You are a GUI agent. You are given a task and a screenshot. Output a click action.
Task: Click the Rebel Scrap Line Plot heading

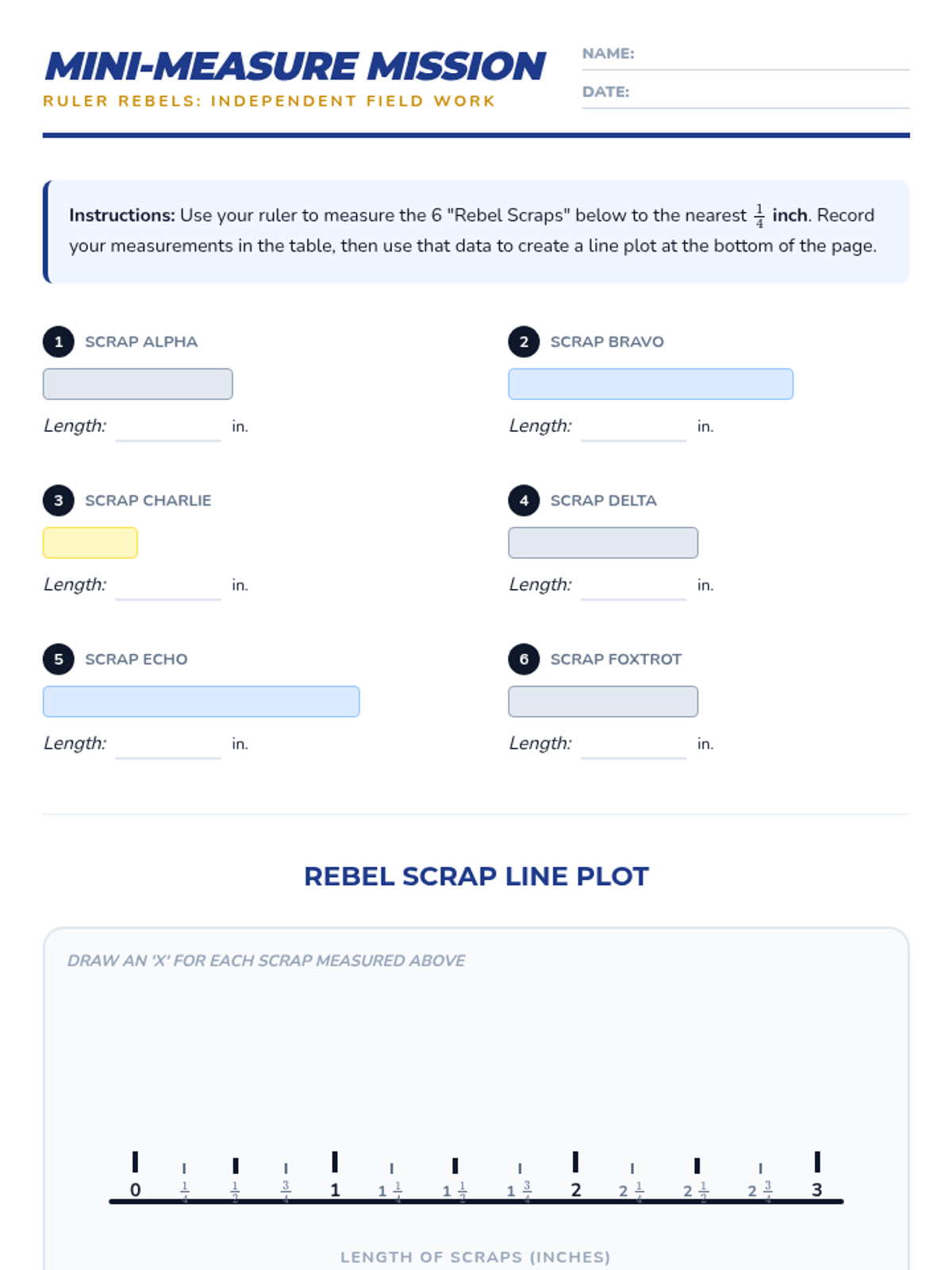(476, 876)
